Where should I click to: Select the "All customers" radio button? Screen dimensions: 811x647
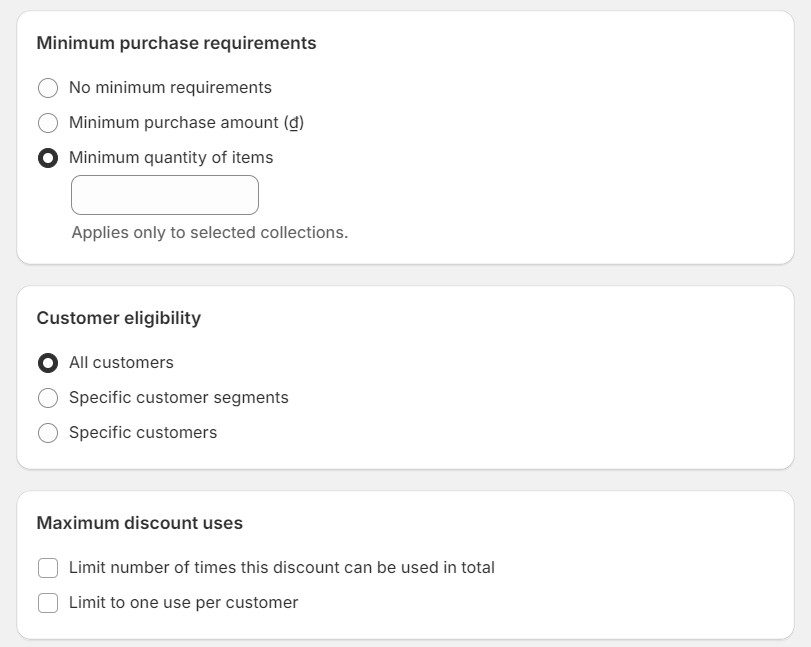click(x=48, y=363)
